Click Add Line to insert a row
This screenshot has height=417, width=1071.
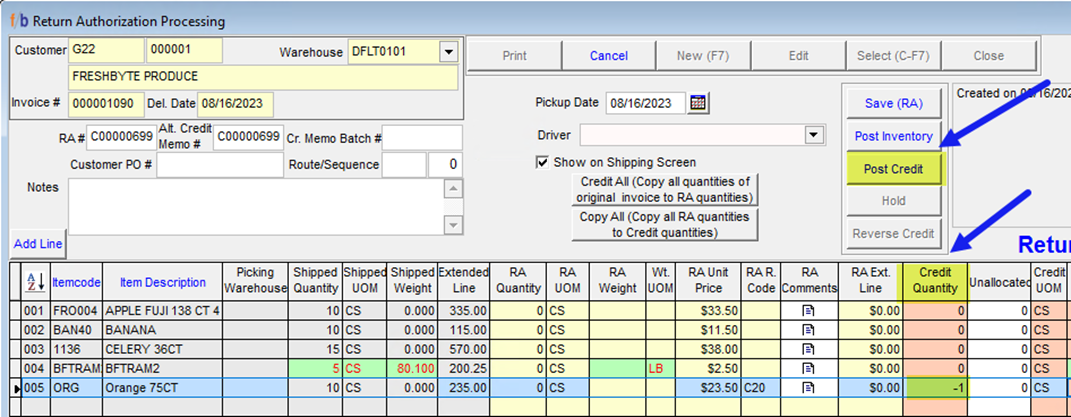click(38, 244)
